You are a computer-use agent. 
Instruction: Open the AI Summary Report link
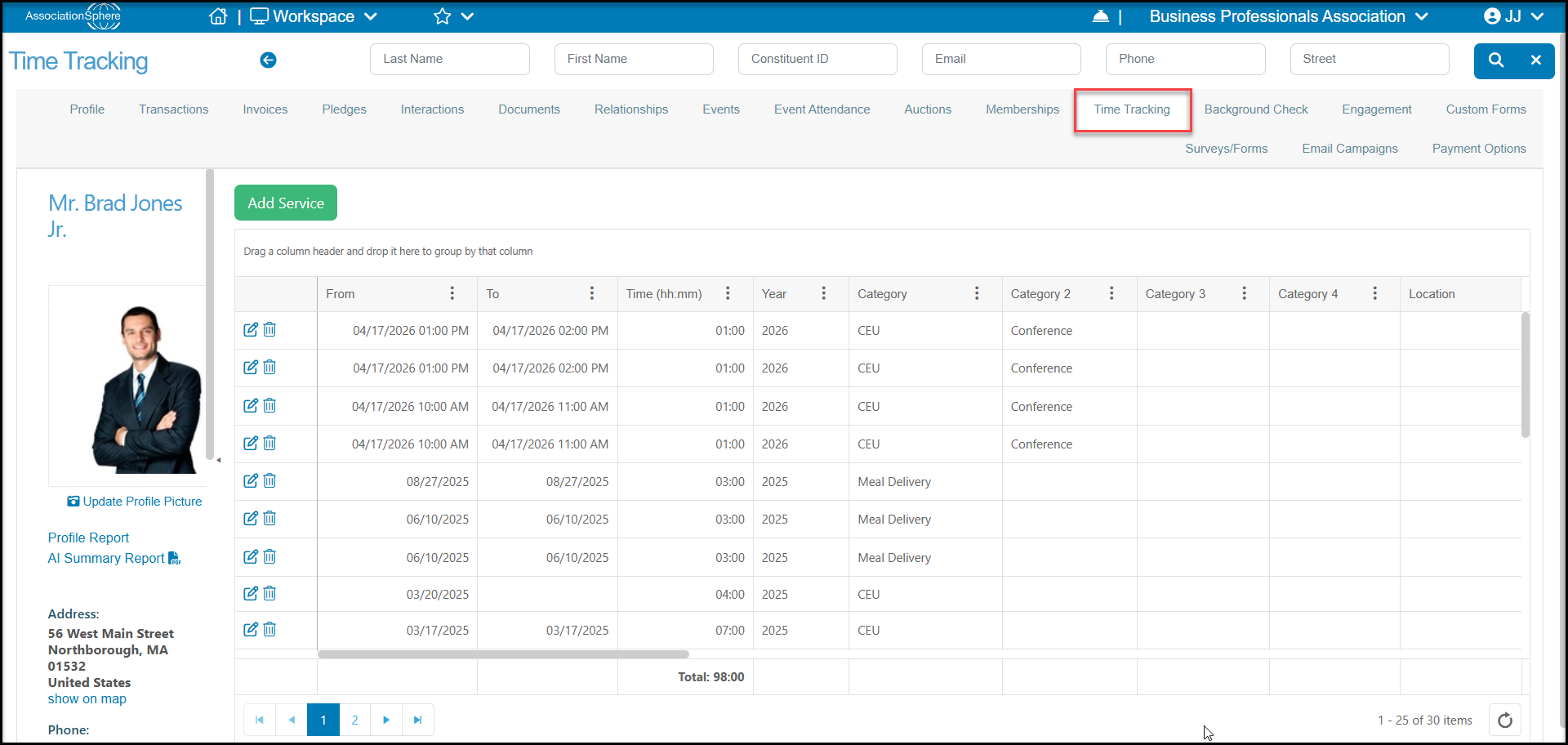click(114, 558)
